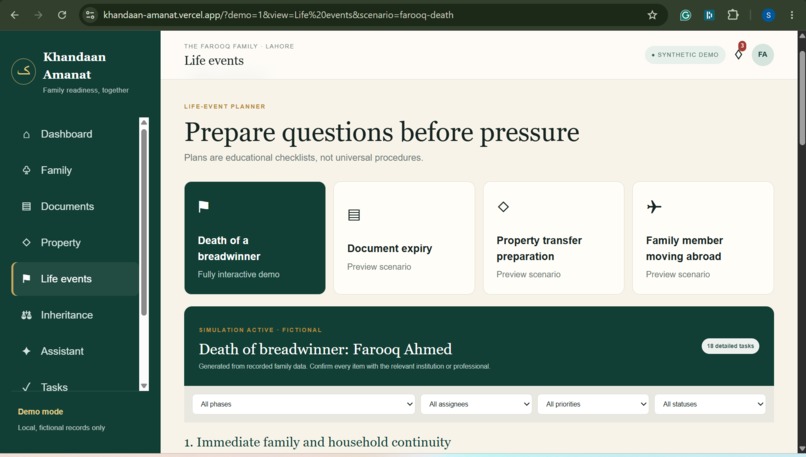Open the All assignees dropdown
Screen dimensions: 806x457
pyautogui.click(x=477, y=404)
